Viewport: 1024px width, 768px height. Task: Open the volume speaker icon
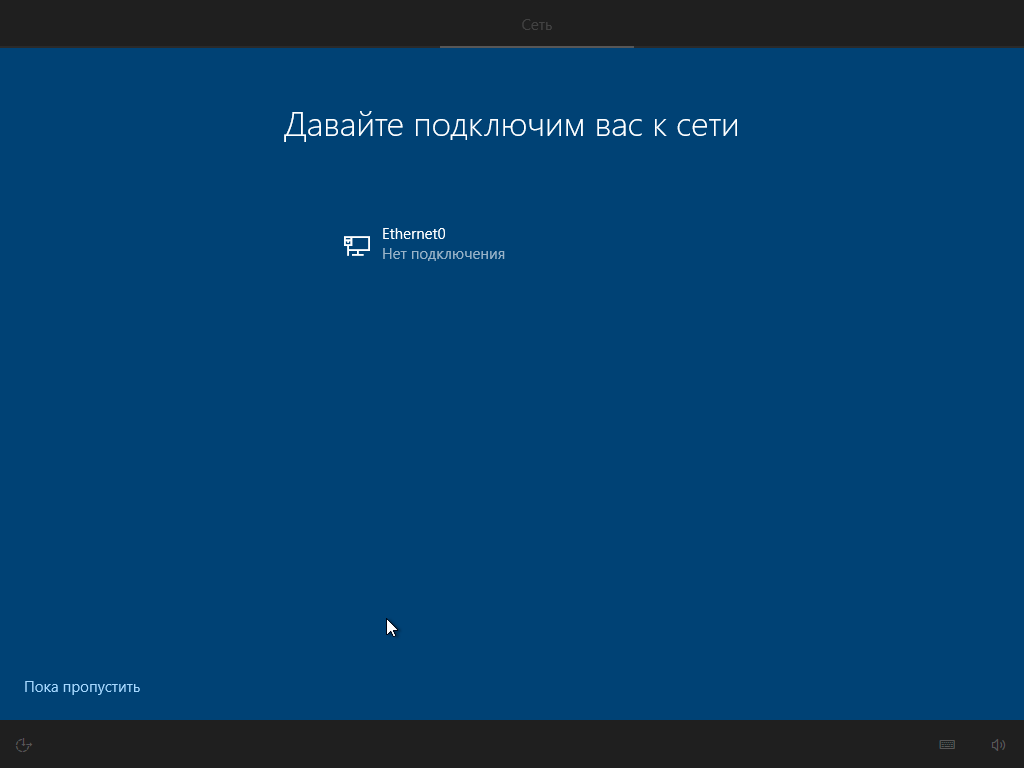click(x=998, y=745)
